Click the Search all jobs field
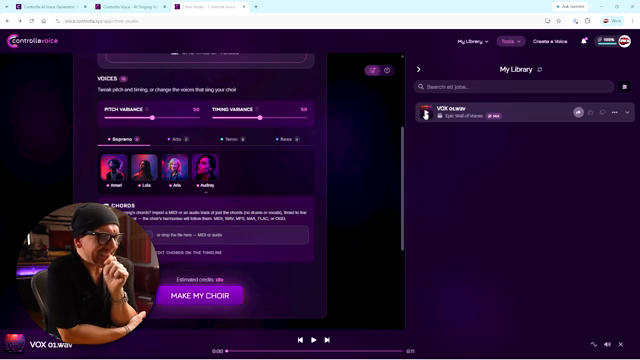 pyautogui.click(x=513, y=87)
